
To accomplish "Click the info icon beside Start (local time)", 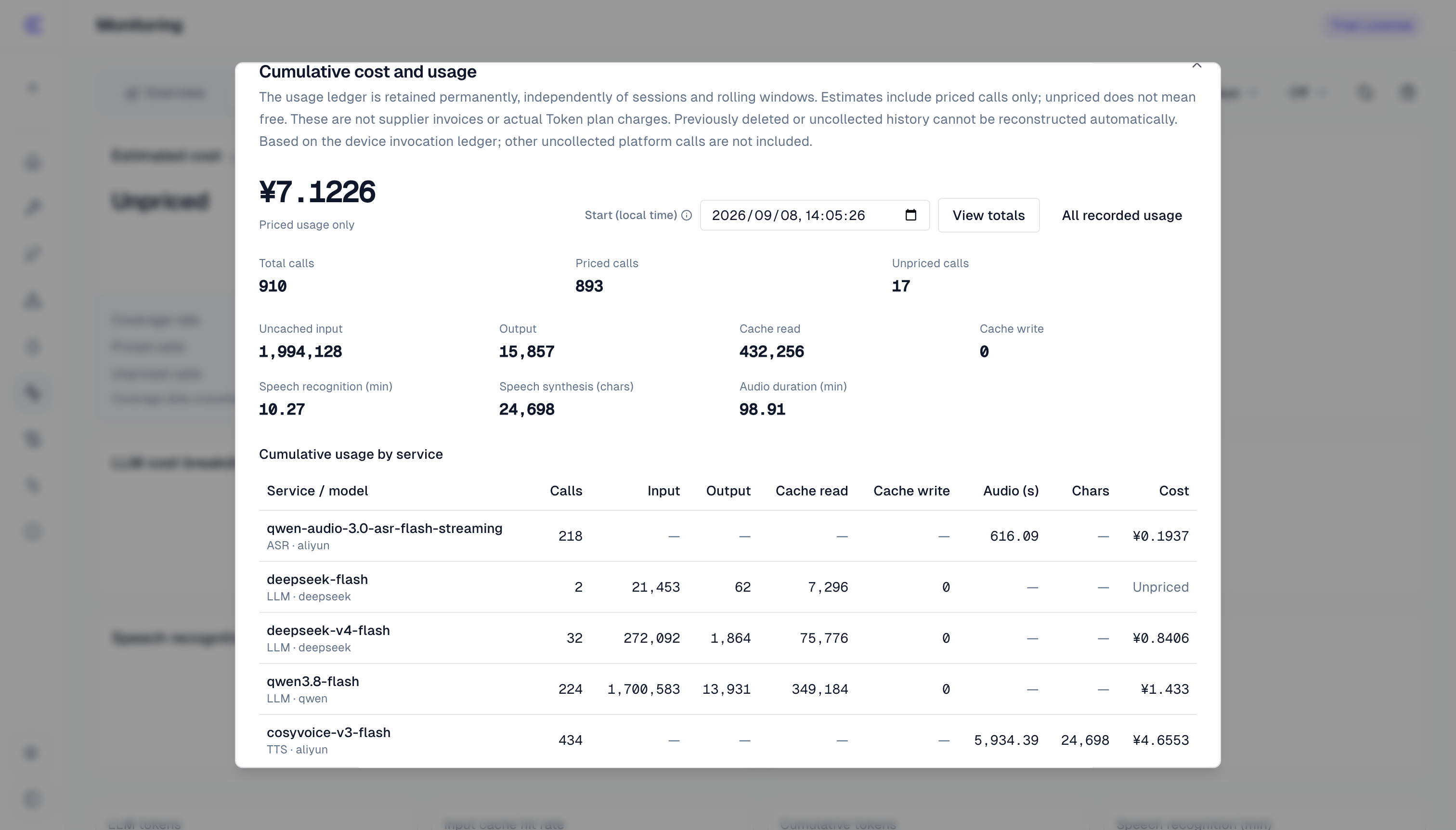I will [x=687, y=216].
